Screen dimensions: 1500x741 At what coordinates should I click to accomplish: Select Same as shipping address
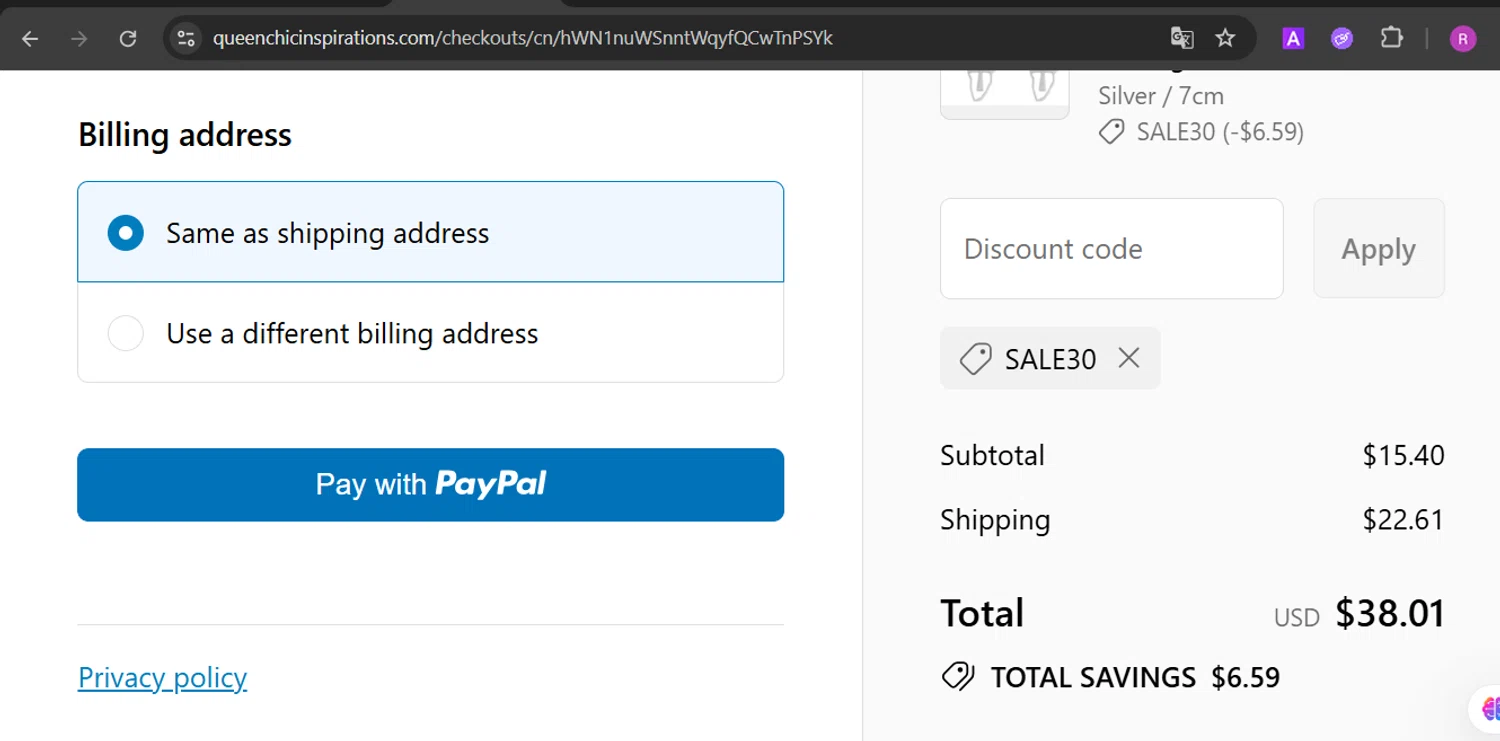click(x=126, y=233)
